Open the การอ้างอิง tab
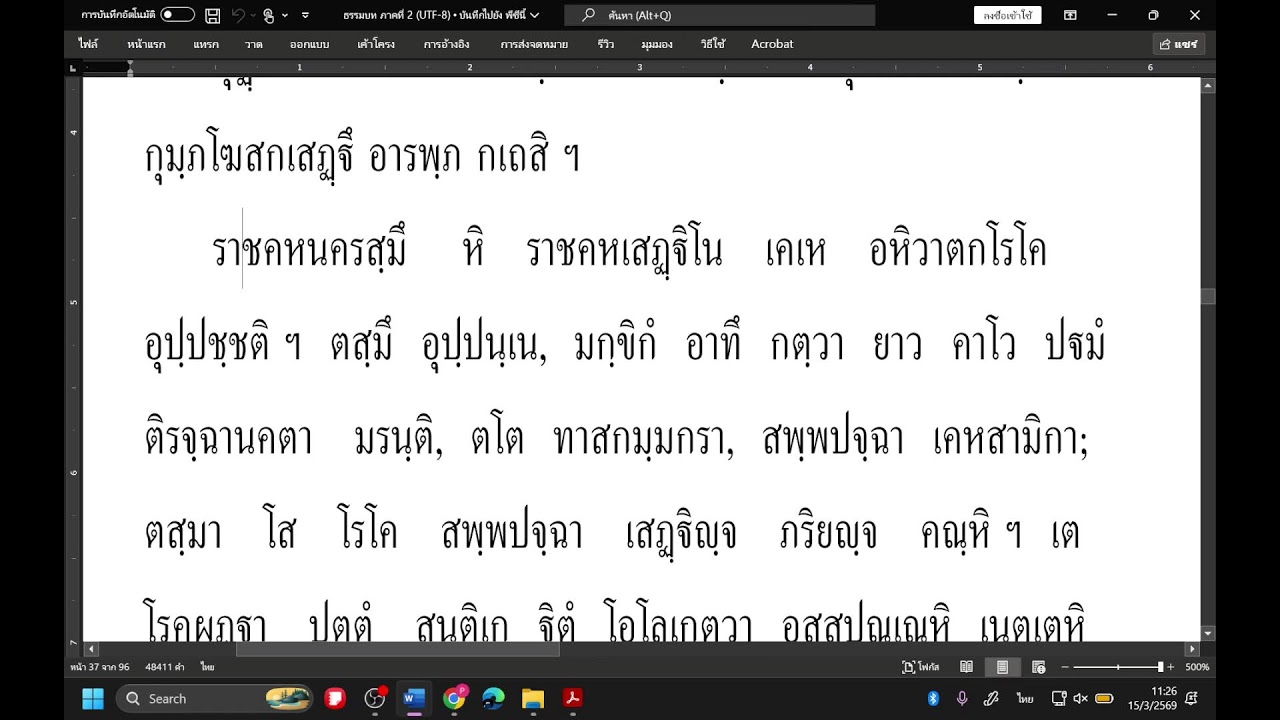 [x=447, y=44]
